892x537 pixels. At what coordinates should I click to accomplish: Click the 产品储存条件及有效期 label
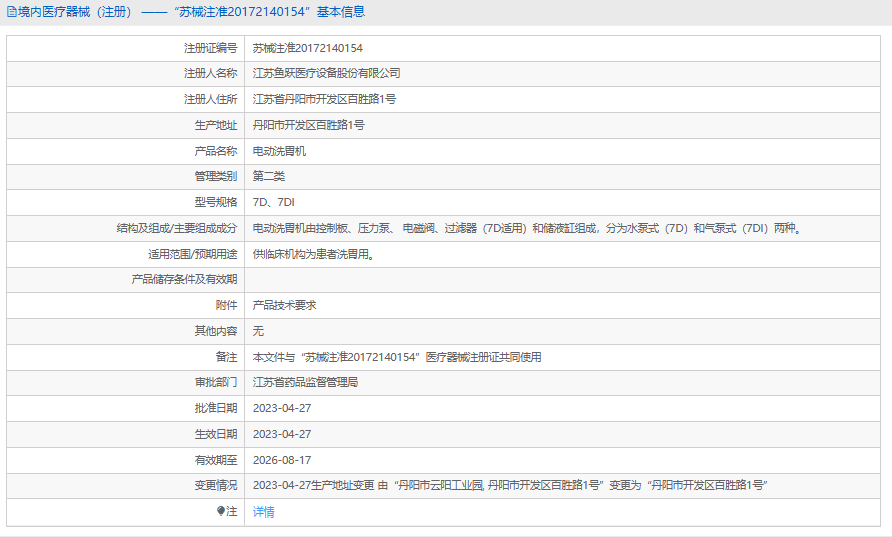tap(184, 279)
